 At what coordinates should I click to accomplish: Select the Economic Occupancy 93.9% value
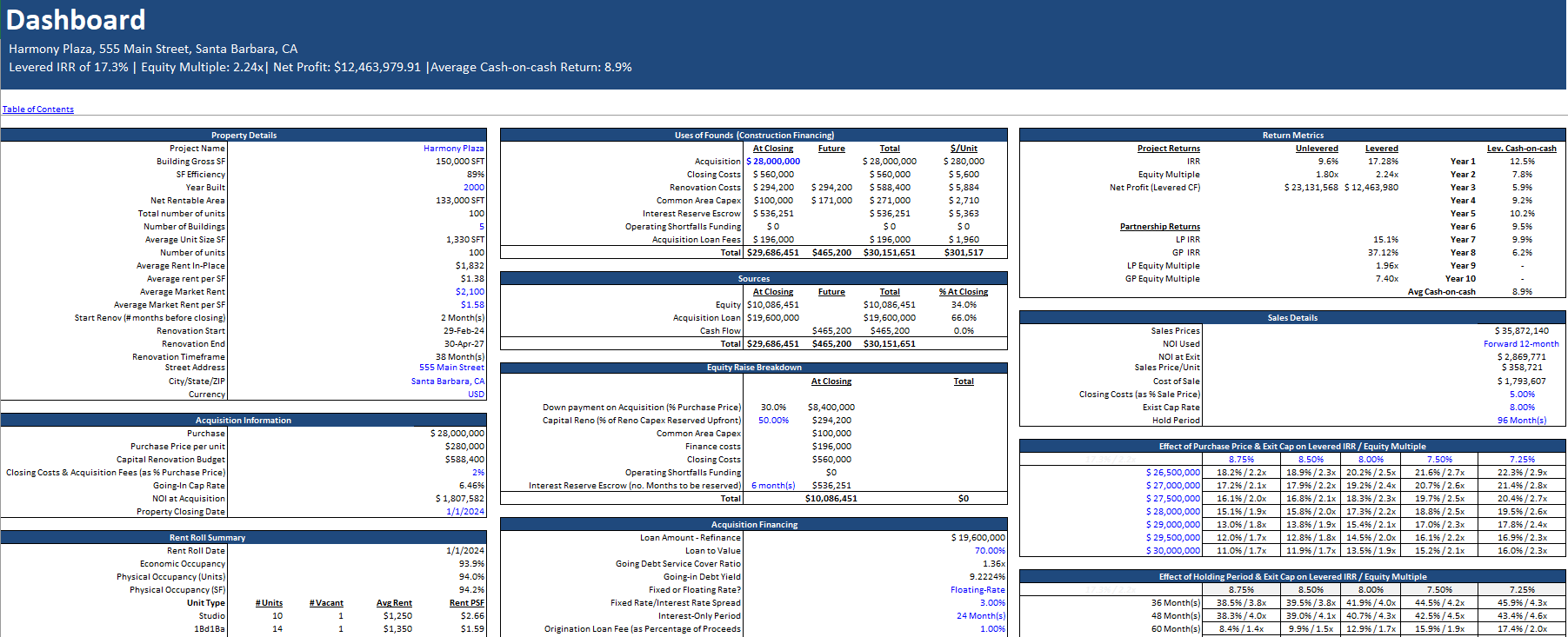pos(471,564)
